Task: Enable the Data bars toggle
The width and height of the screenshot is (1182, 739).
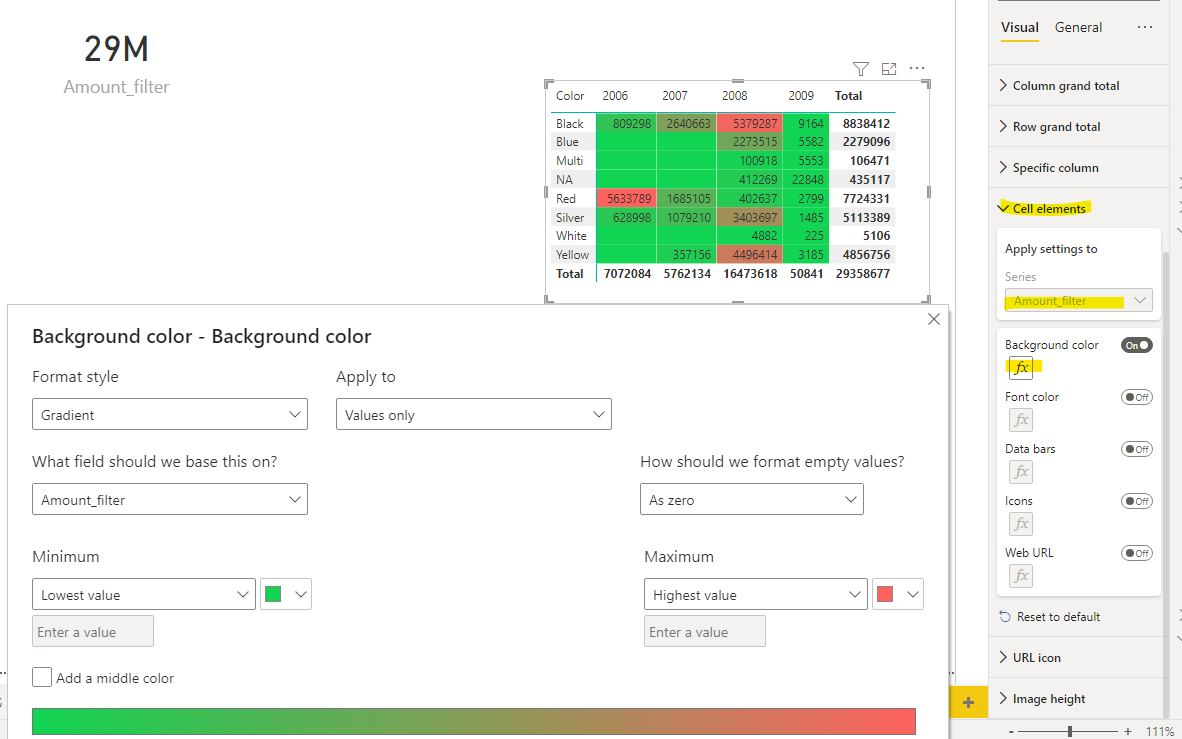Action: point(1137,449)
